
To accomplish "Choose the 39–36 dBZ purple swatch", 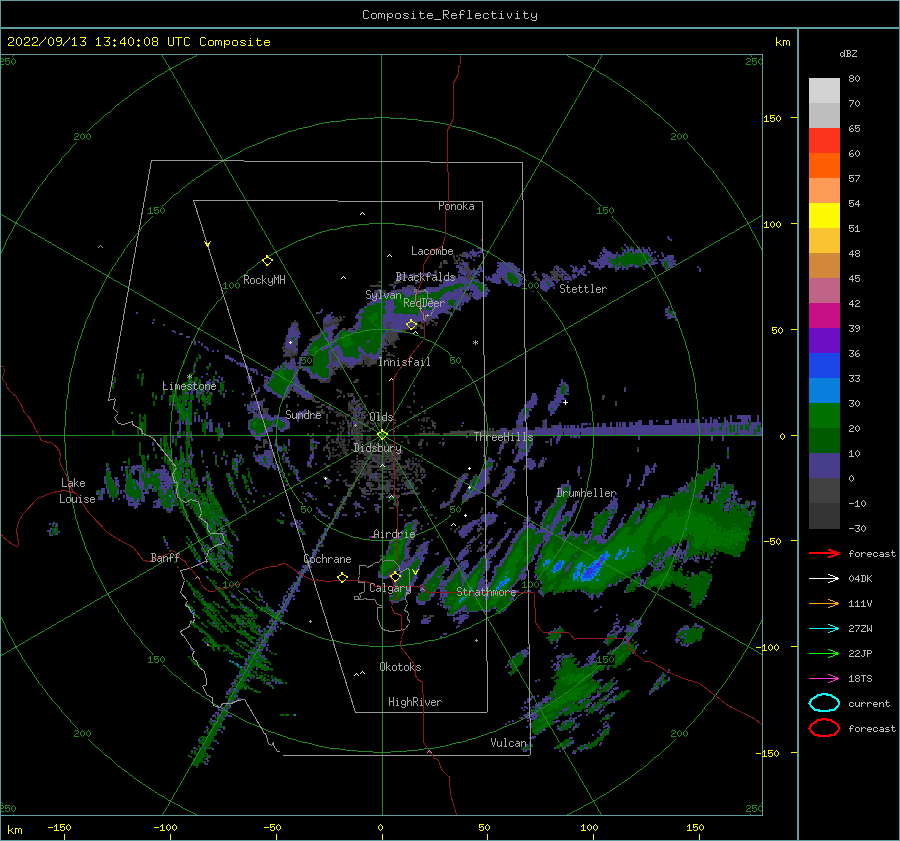I will 824,340.
